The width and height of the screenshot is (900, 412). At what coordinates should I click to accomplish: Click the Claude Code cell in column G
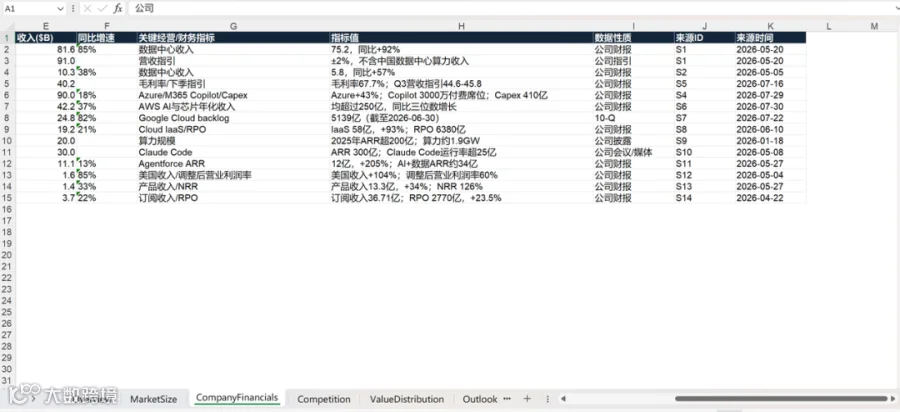233,153
